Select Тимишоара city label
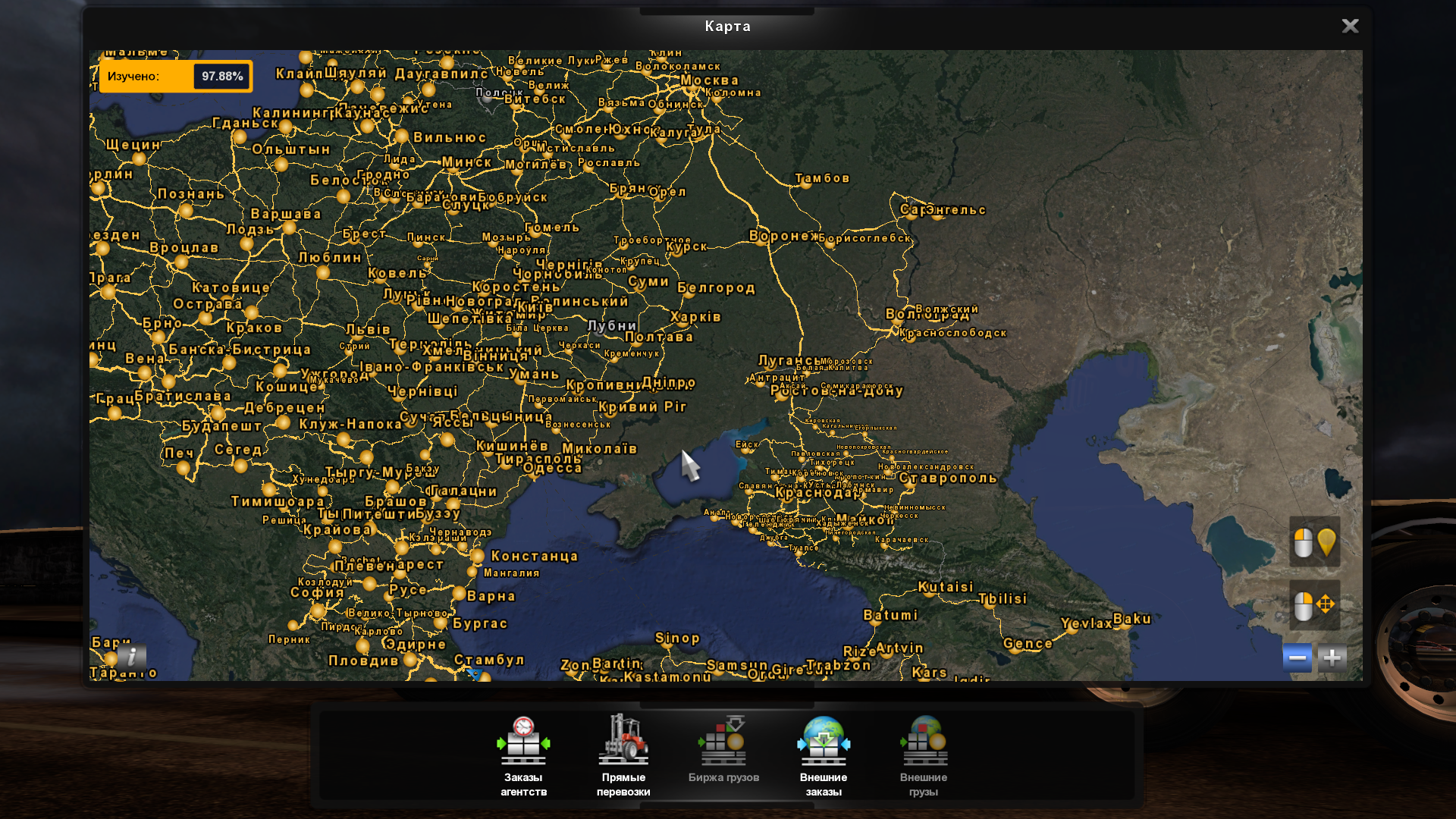This screenshot has width=1456, height=819. (278, 501)
